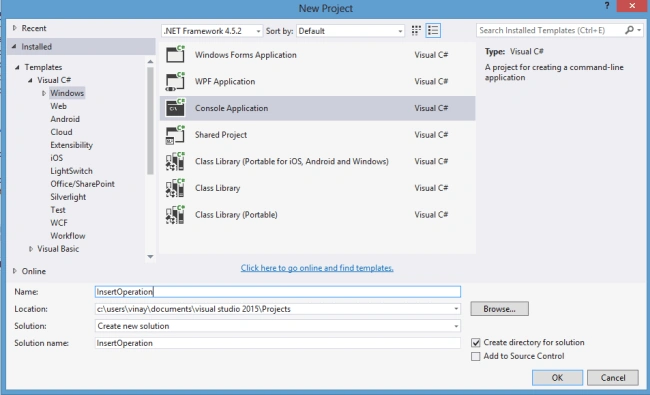Collapse the Visual C# tree node
The image size is (650, 395).
click(30, 80)
